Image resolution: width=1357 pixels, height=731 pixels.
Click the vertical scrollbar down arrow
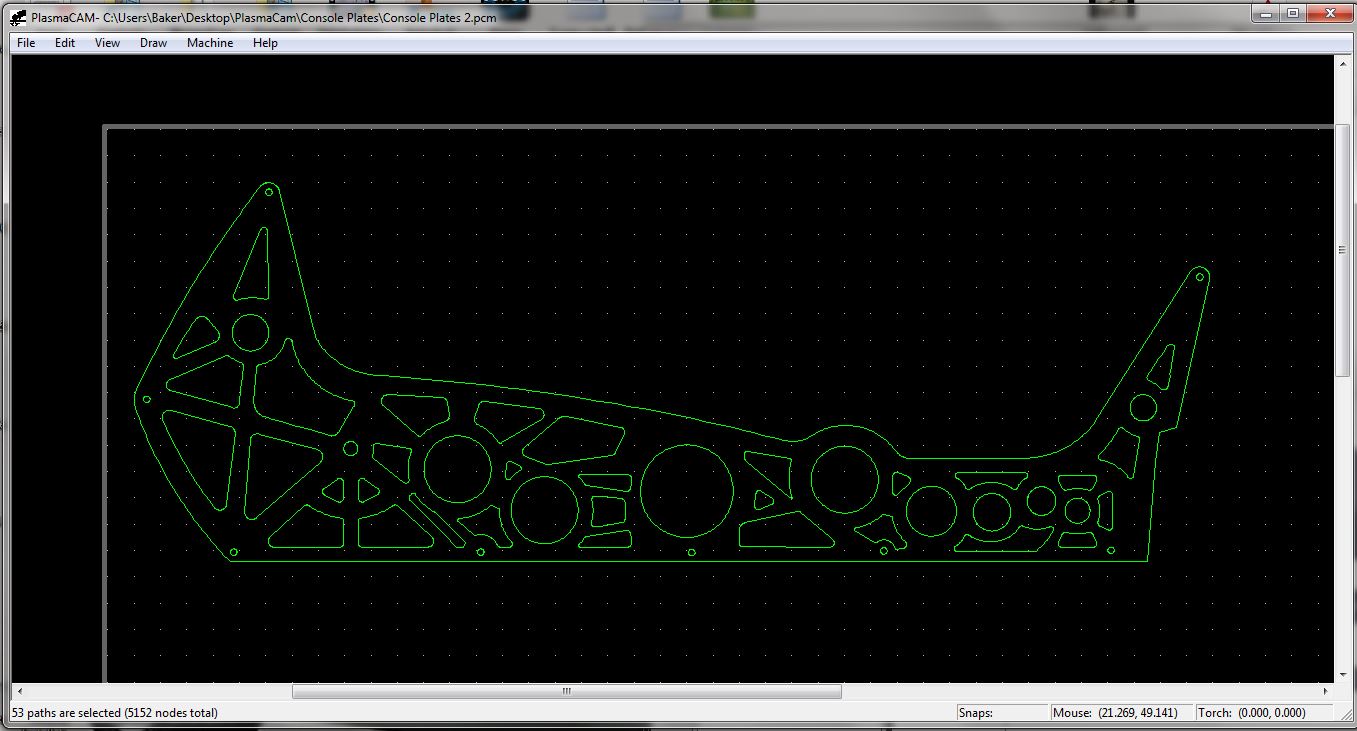click(1343, 676)
